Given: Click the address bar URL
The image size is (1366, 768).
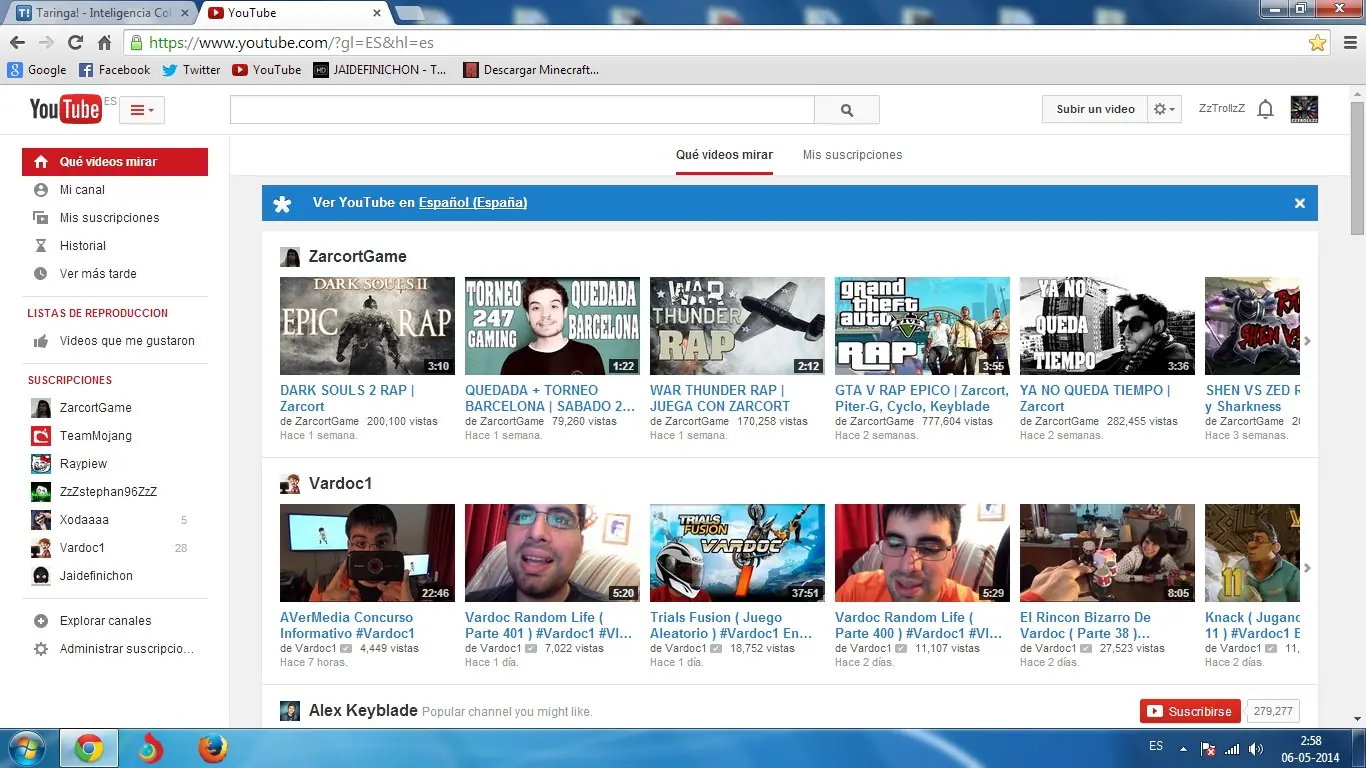Looking at the screenshot, I should tap(291, 43).
